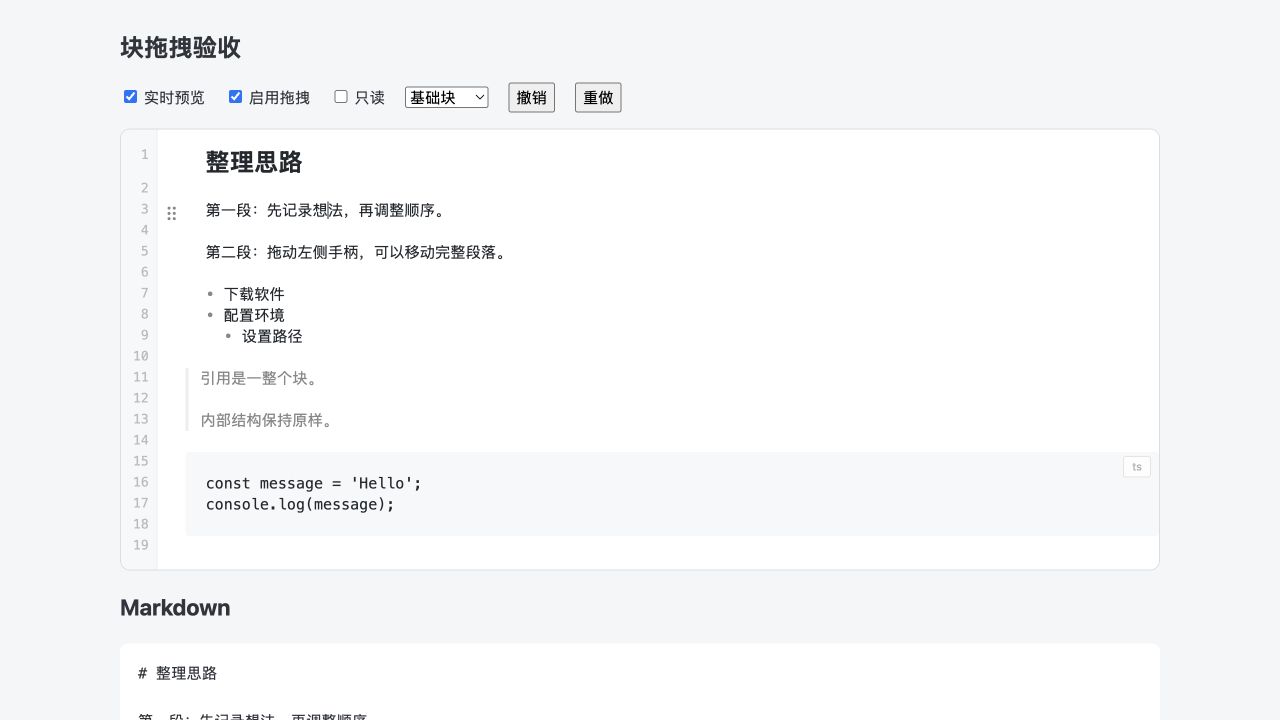This screenshot has width=1280, height=720.
Task: Open the 基础块 dropdown
Action: (447, 97)
